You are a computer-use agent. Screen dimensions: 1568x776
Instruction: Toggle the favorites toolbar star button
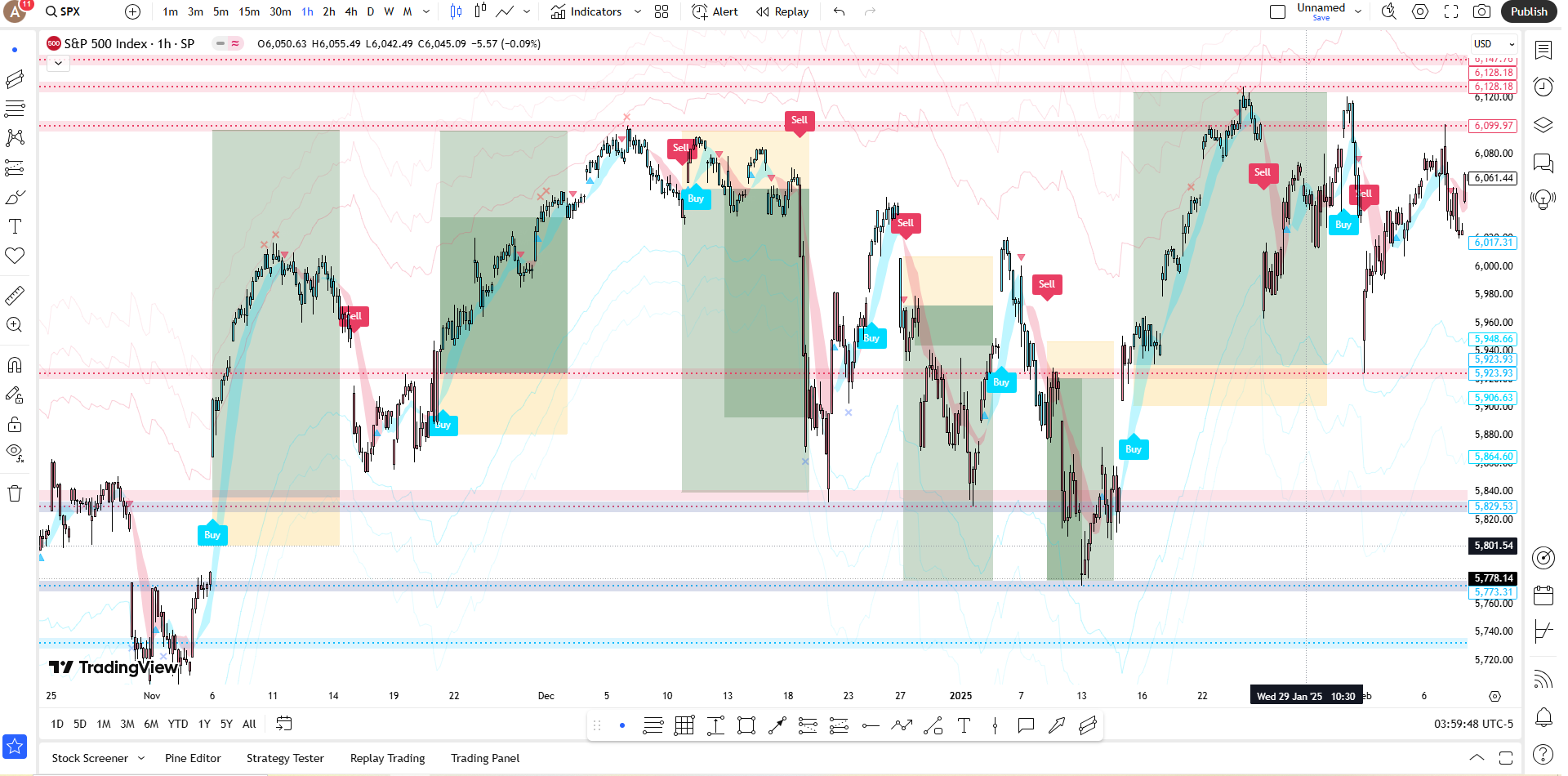coord(15,747)
